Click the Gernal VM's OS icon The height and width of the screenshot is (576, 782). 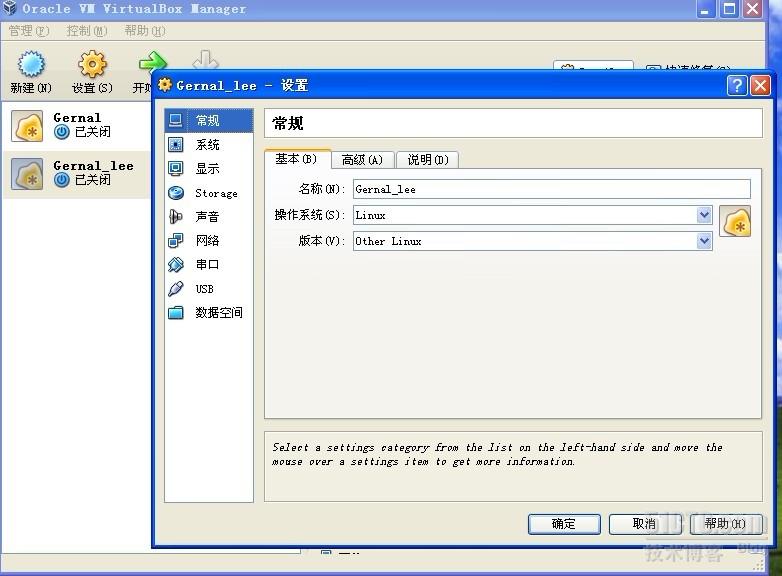(27, 126)
